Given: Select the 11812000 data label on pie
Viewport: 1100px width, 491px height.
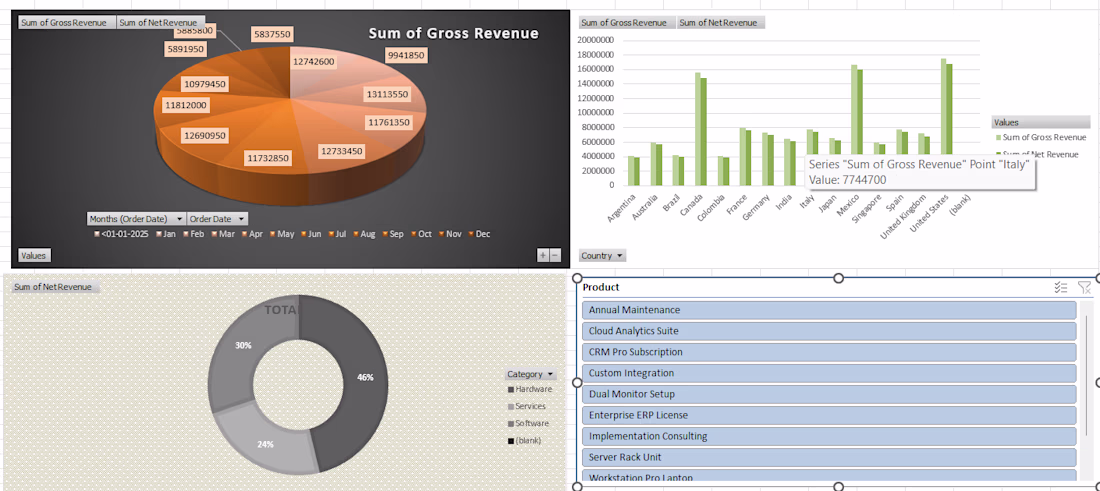Looking at the screenshot, I should pos(186,105).
